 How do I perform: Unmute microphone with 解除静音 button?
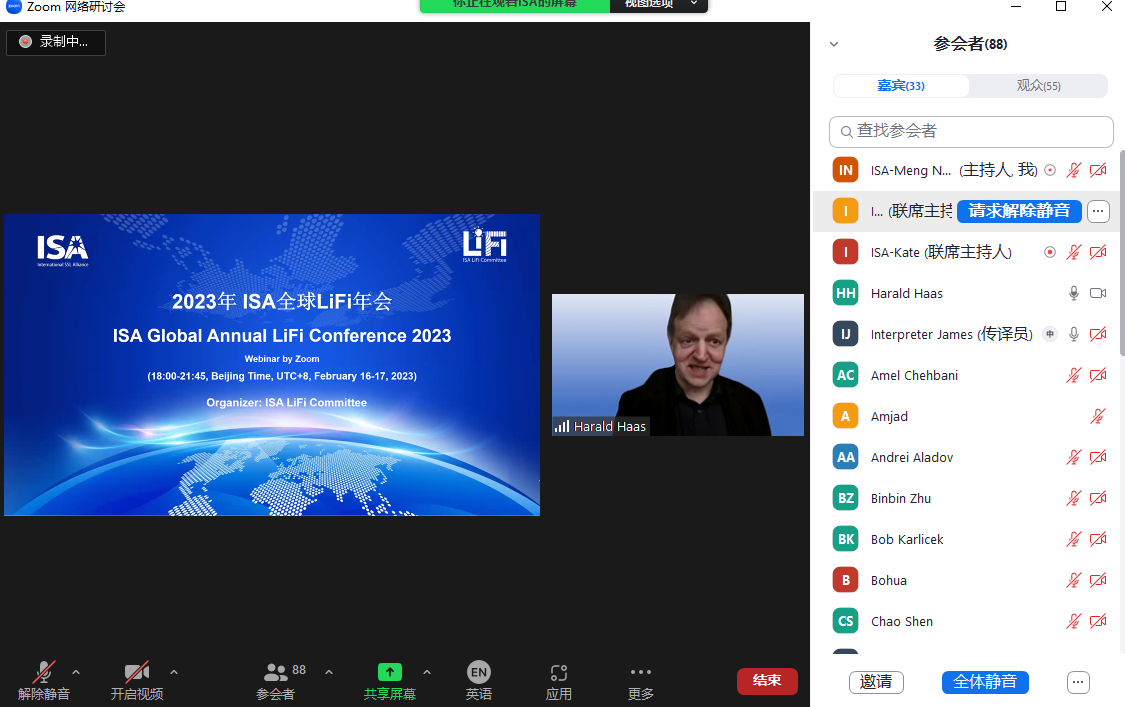(44, 673)
